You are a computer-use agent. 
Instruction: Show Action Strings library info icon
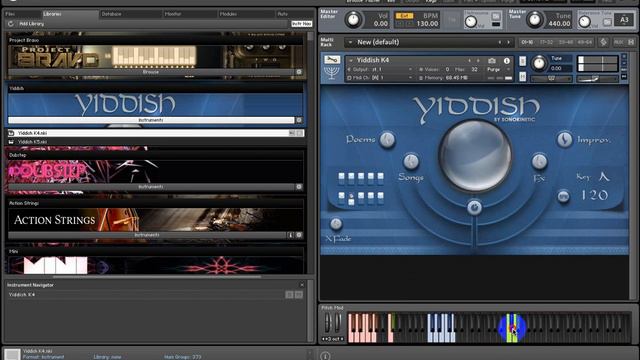tap(291, 235)
